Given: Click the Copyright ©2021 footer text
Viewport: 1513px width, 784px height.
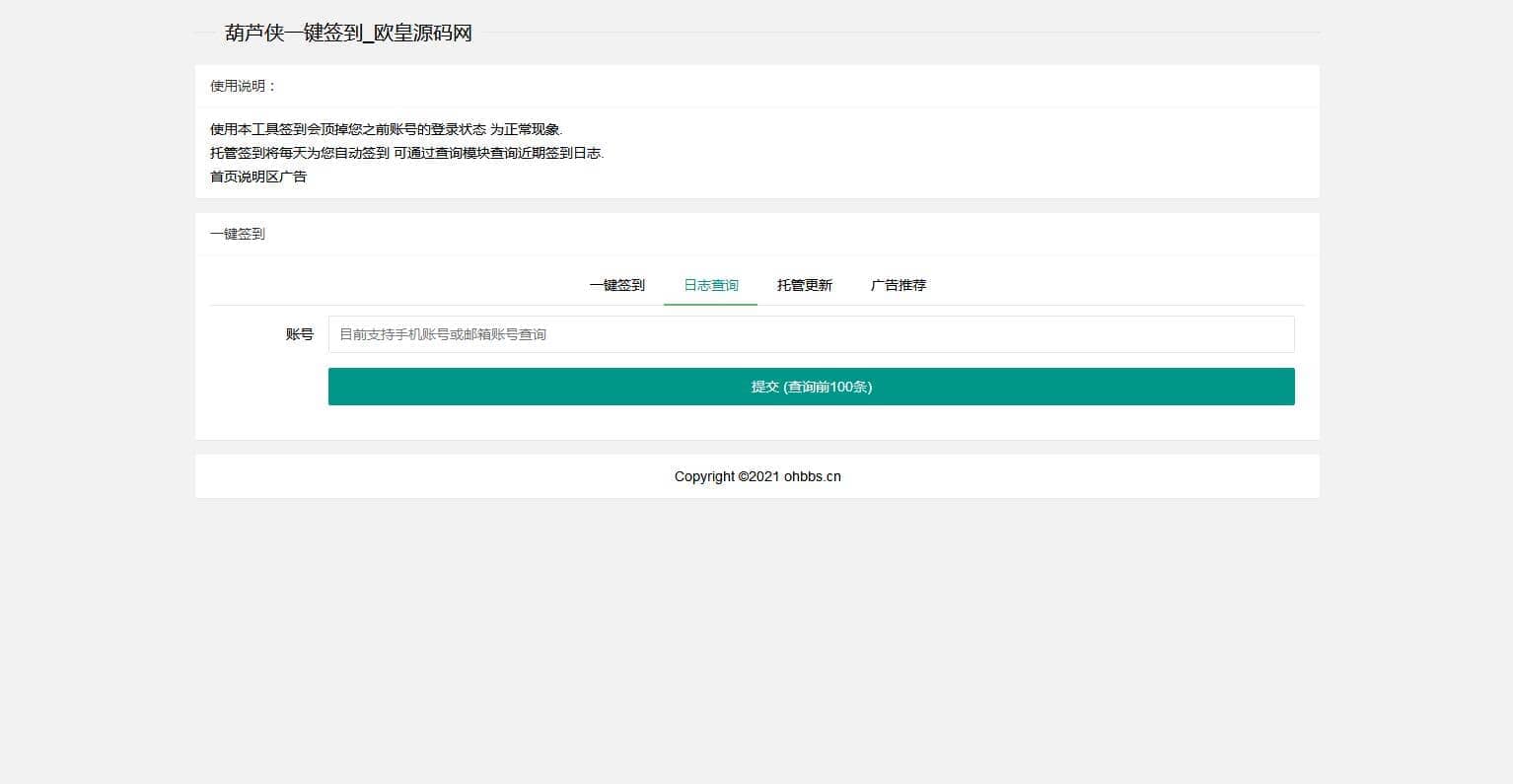Looking at the screenshot, I should [x=727, y=476].
